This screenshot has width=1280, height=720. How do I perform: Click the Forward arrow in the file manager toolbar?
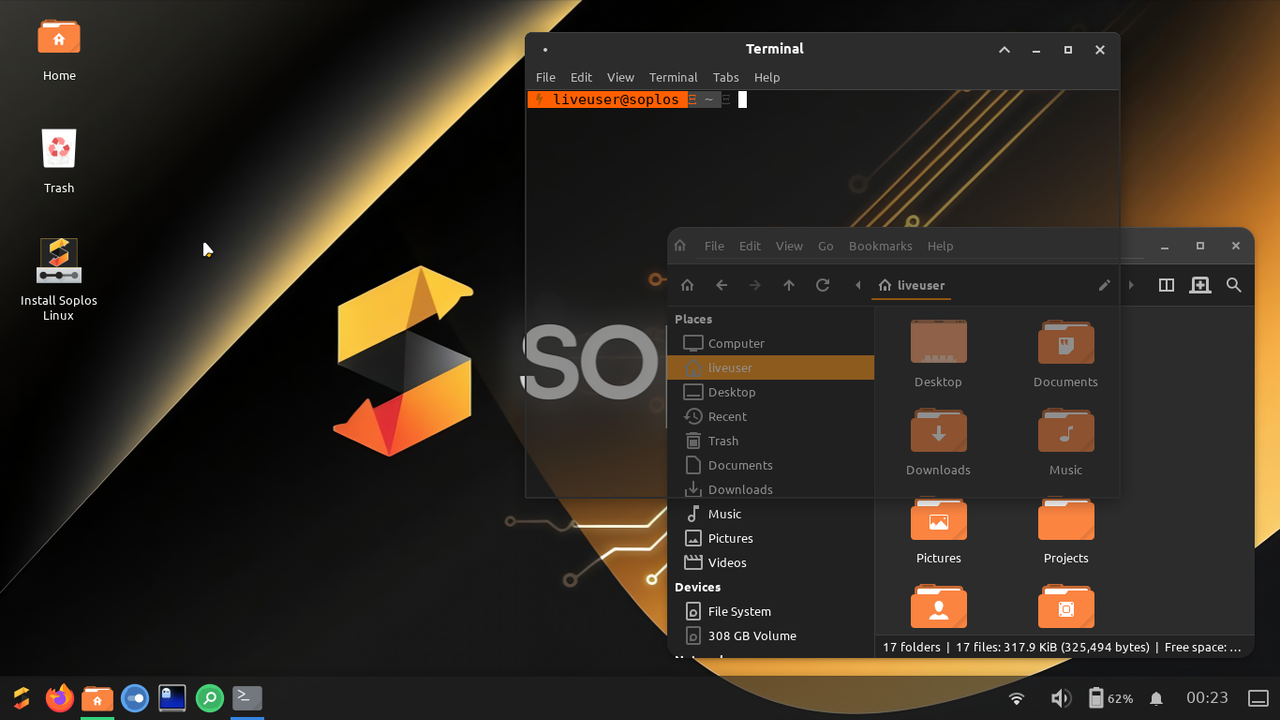point(755,285)
